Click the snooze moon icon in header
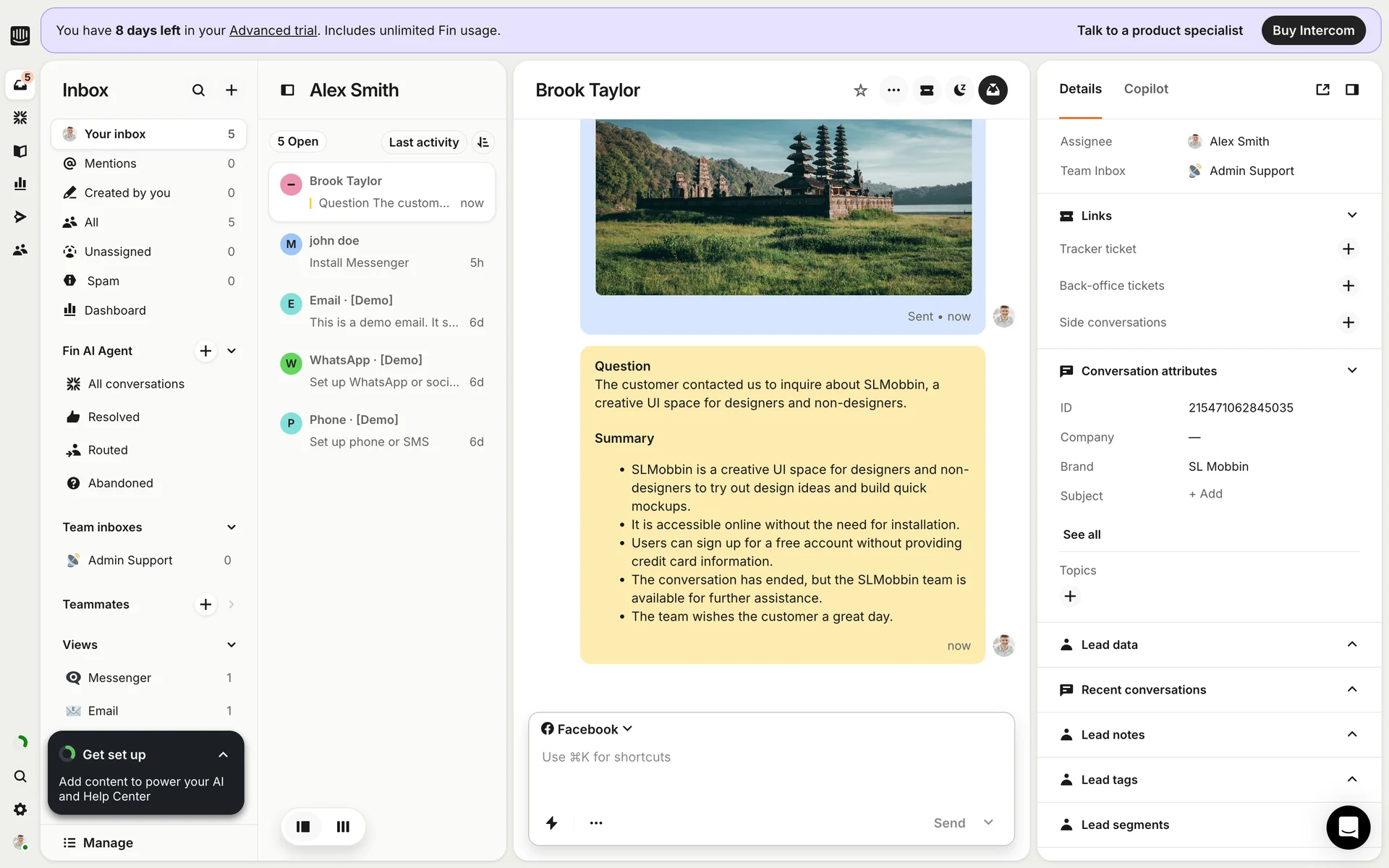The image size is (1389, 868). [959, 90]
